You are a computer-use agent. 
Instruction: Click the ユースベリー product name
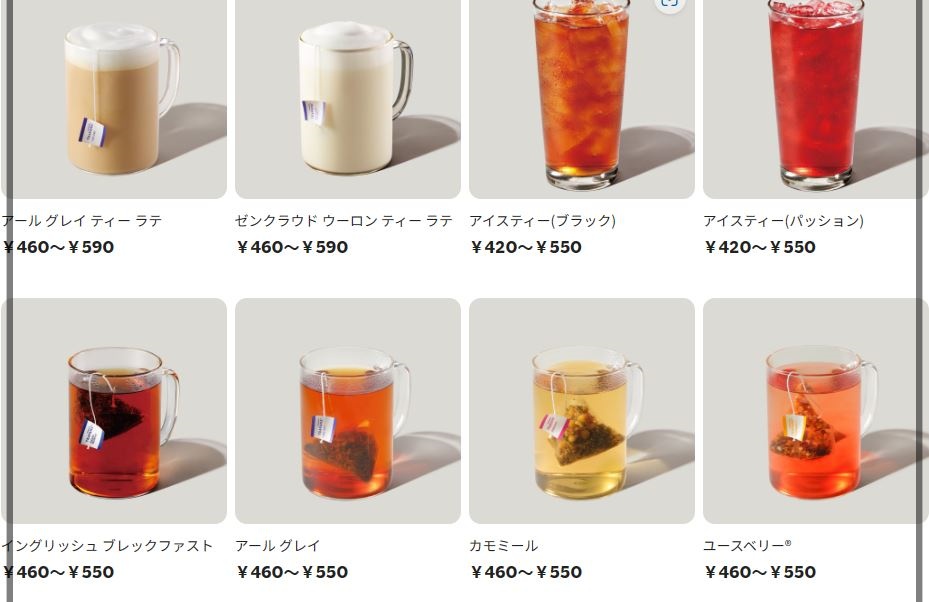click(747, 546)
